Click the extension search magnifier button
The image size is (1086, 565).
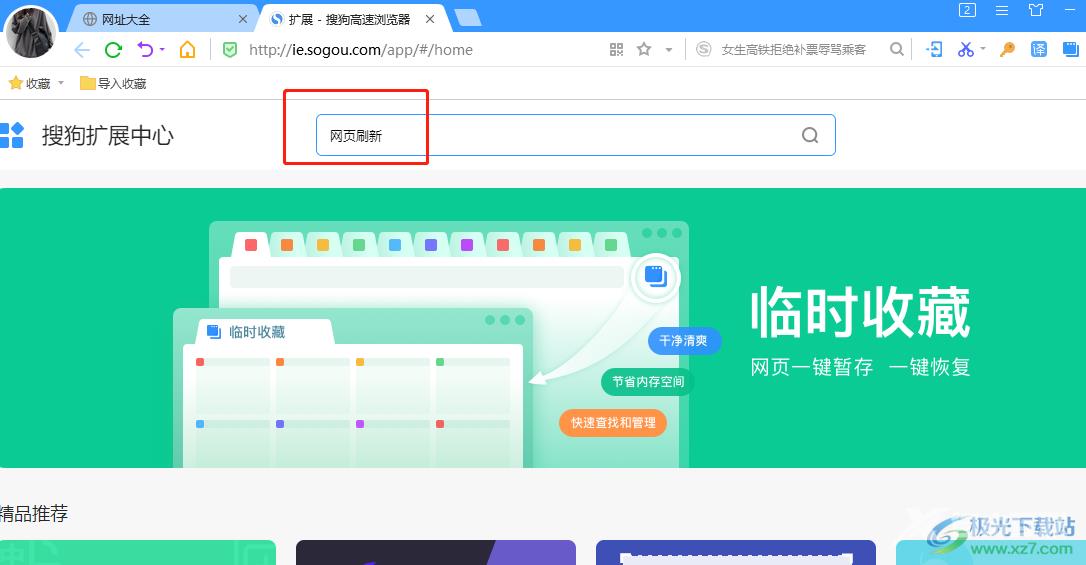pyautogui.click(x=810, y=135)
